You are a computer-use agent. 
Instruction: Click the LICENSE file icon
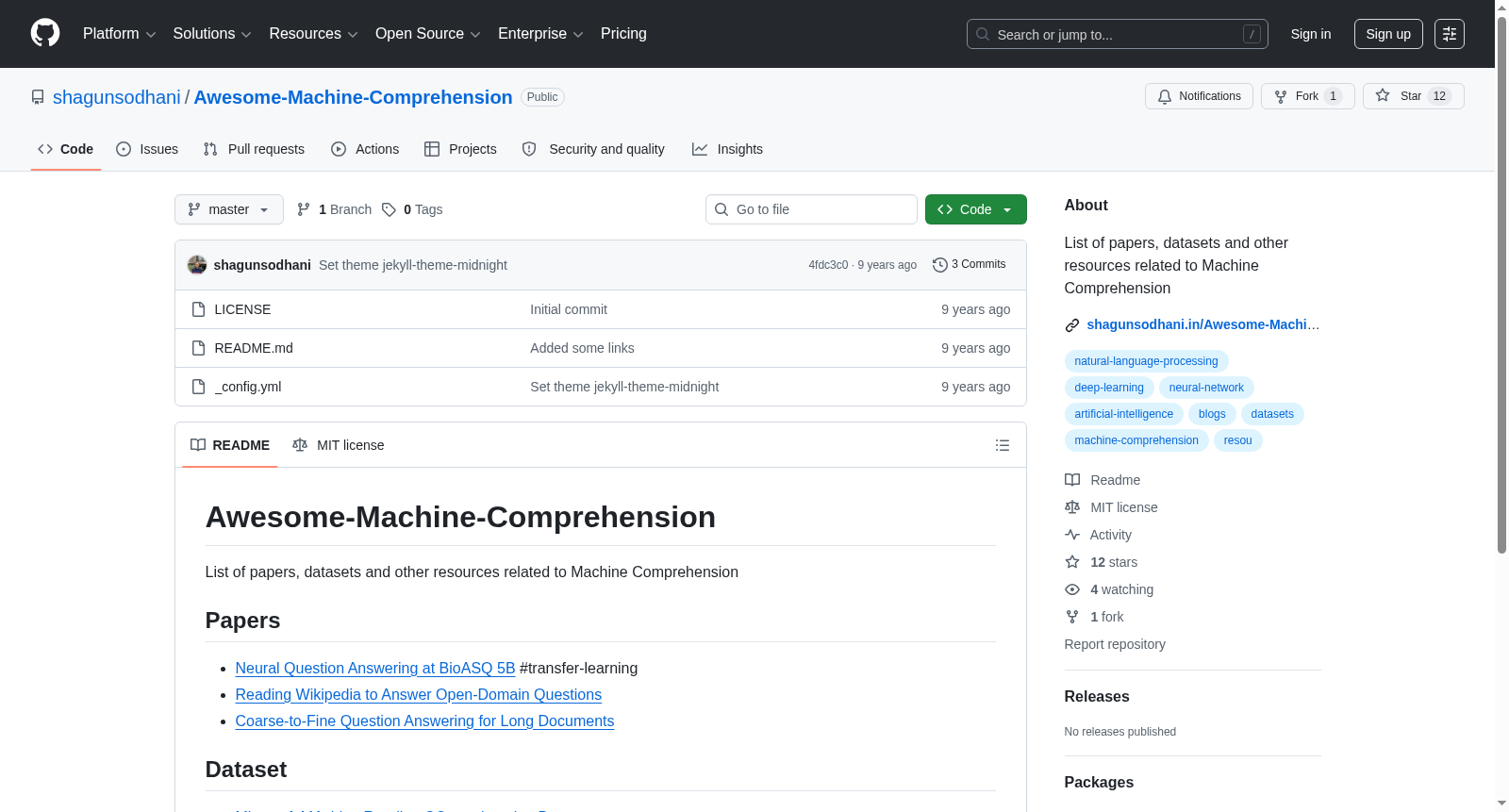pos(198,309)
